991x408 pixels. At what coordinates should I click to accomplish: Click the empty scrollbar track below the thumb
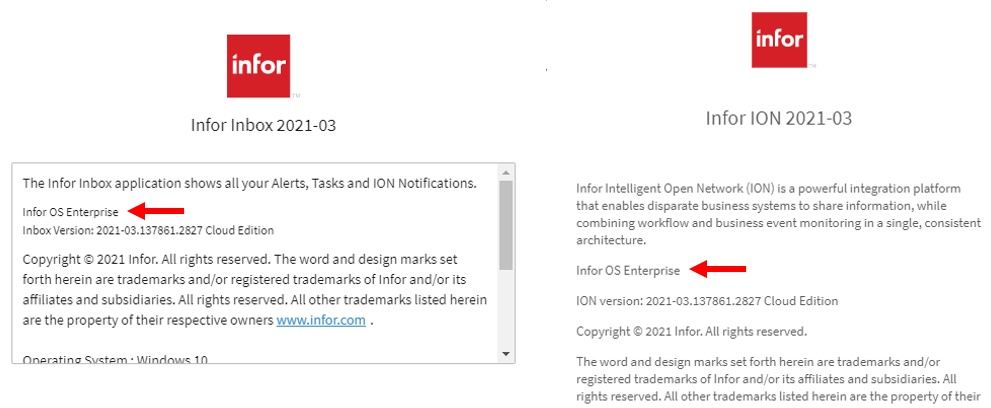point(506,310)
